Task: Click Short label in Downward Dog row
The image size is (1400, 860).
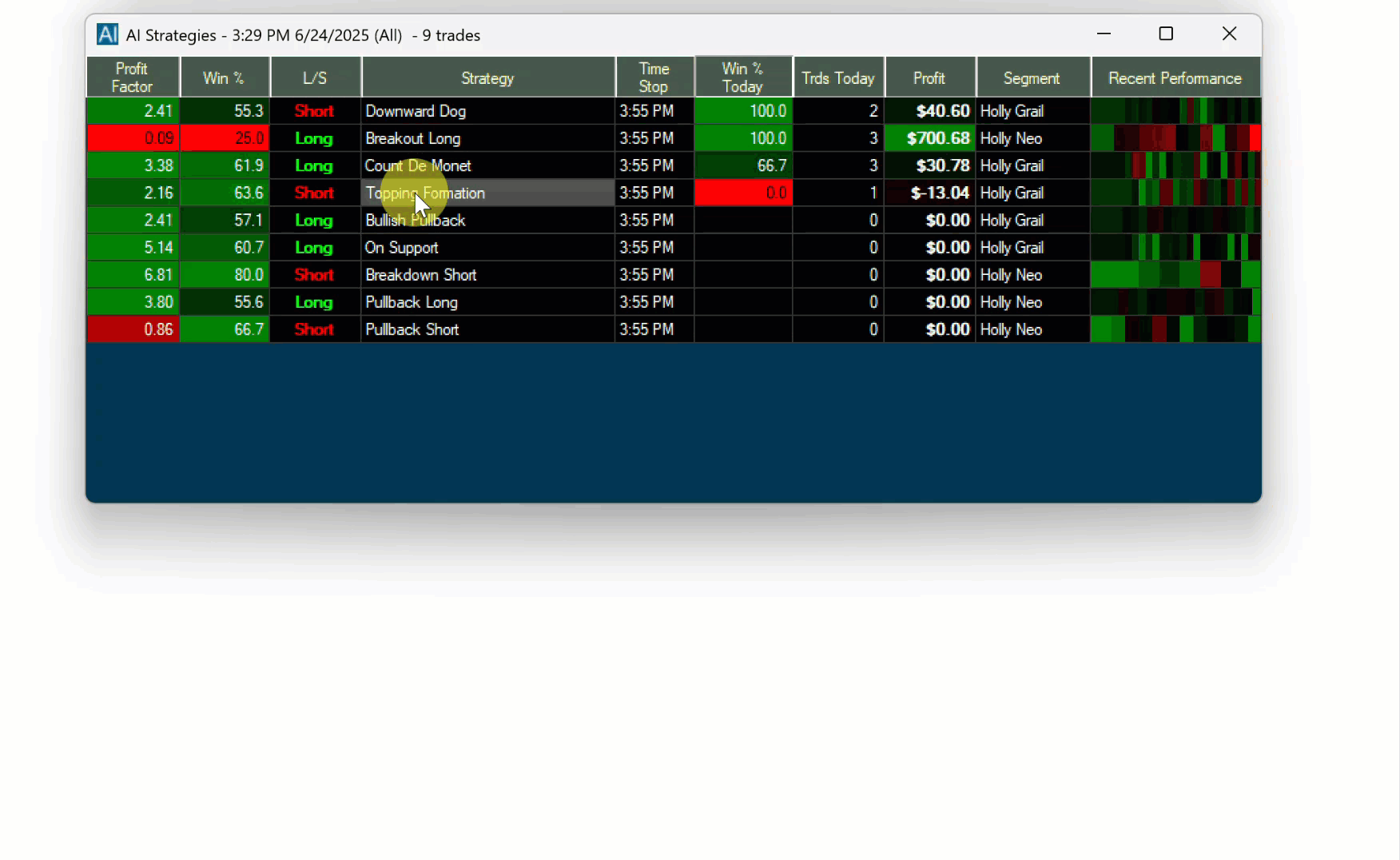Action: click(314, 111)
